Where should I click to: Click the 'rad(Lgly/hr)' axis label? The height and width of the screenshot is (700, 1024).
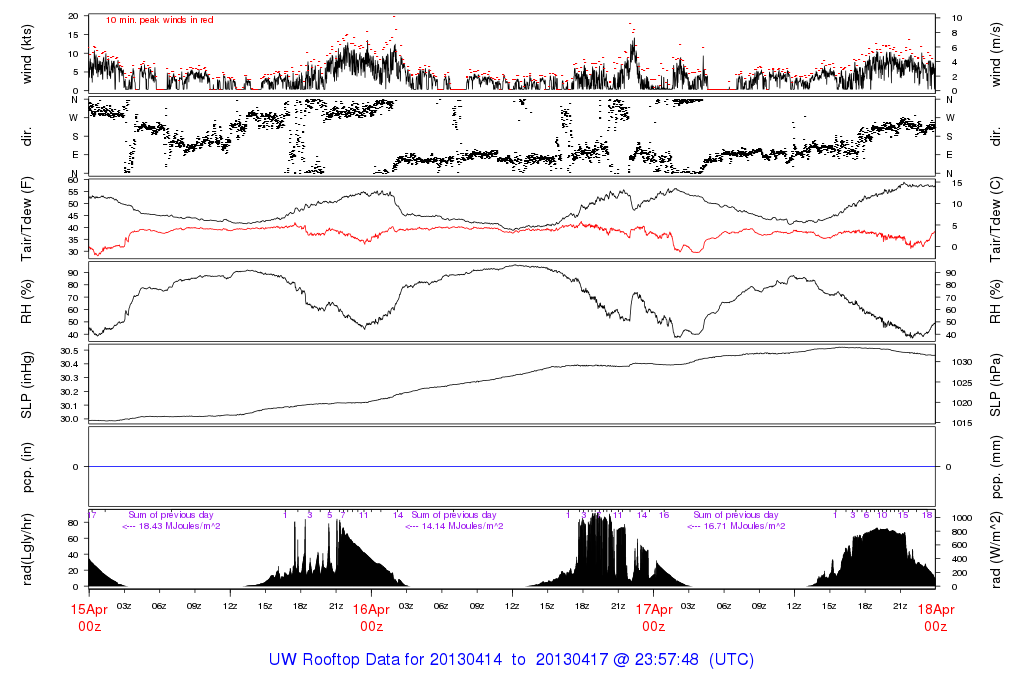27,550
